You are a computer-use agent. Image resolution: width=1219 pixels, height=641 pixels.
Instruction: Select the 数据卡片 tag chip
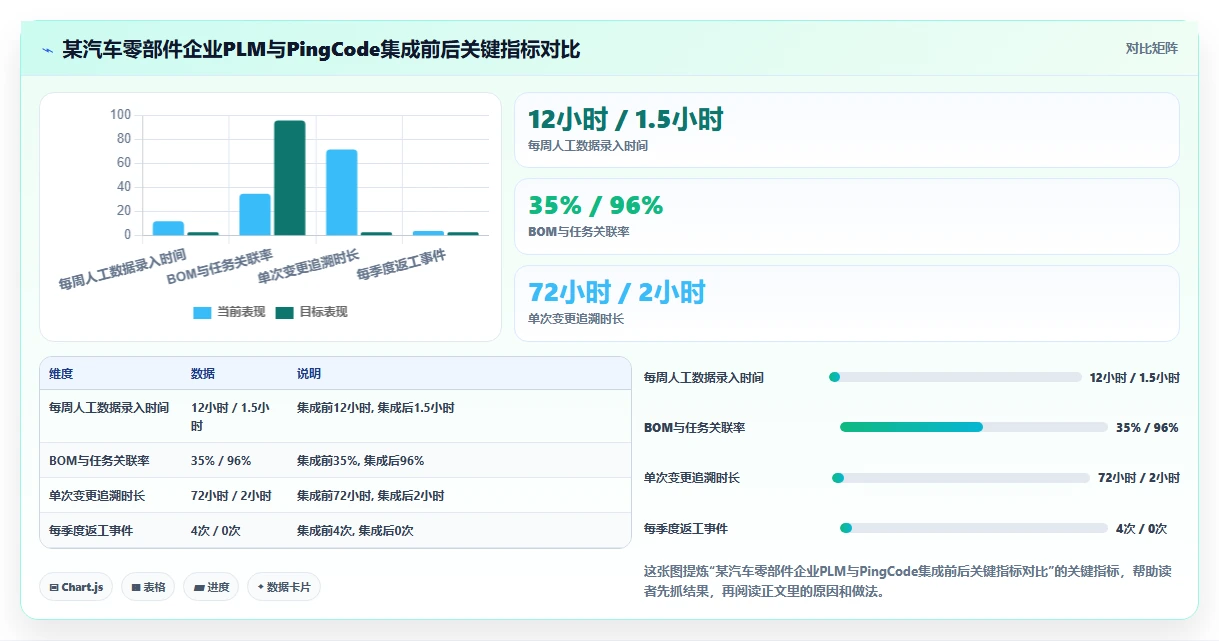coord(284,587)
